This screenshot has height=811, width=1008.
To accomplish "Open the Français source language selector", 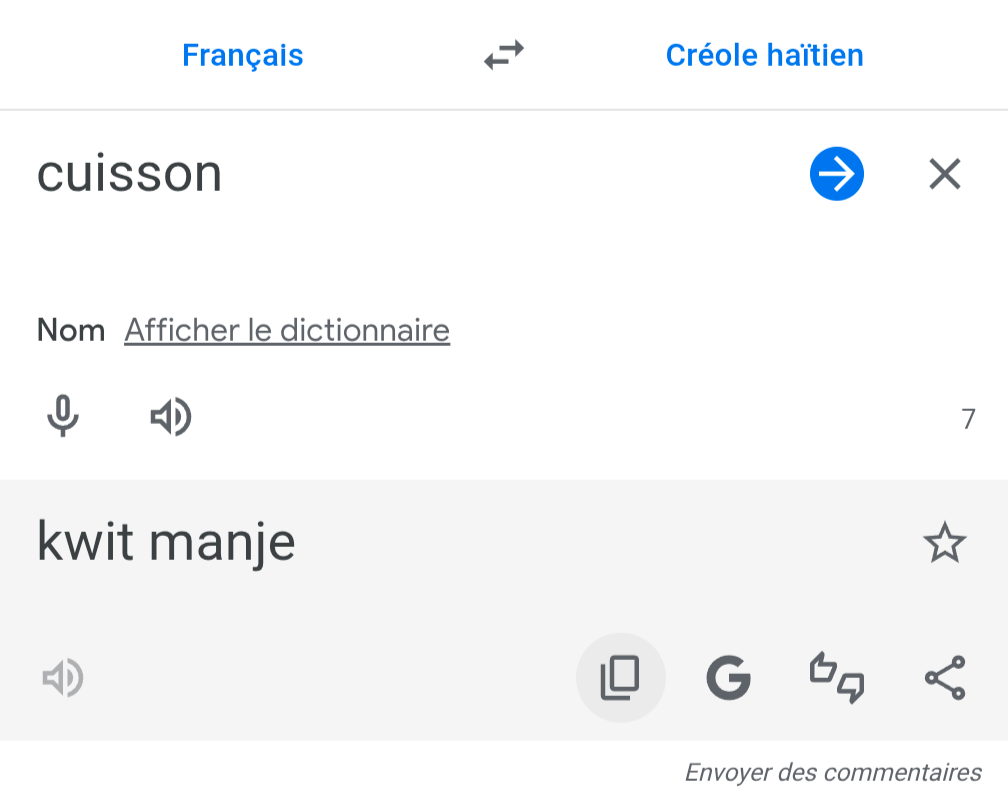I will [x=242, y=55].
